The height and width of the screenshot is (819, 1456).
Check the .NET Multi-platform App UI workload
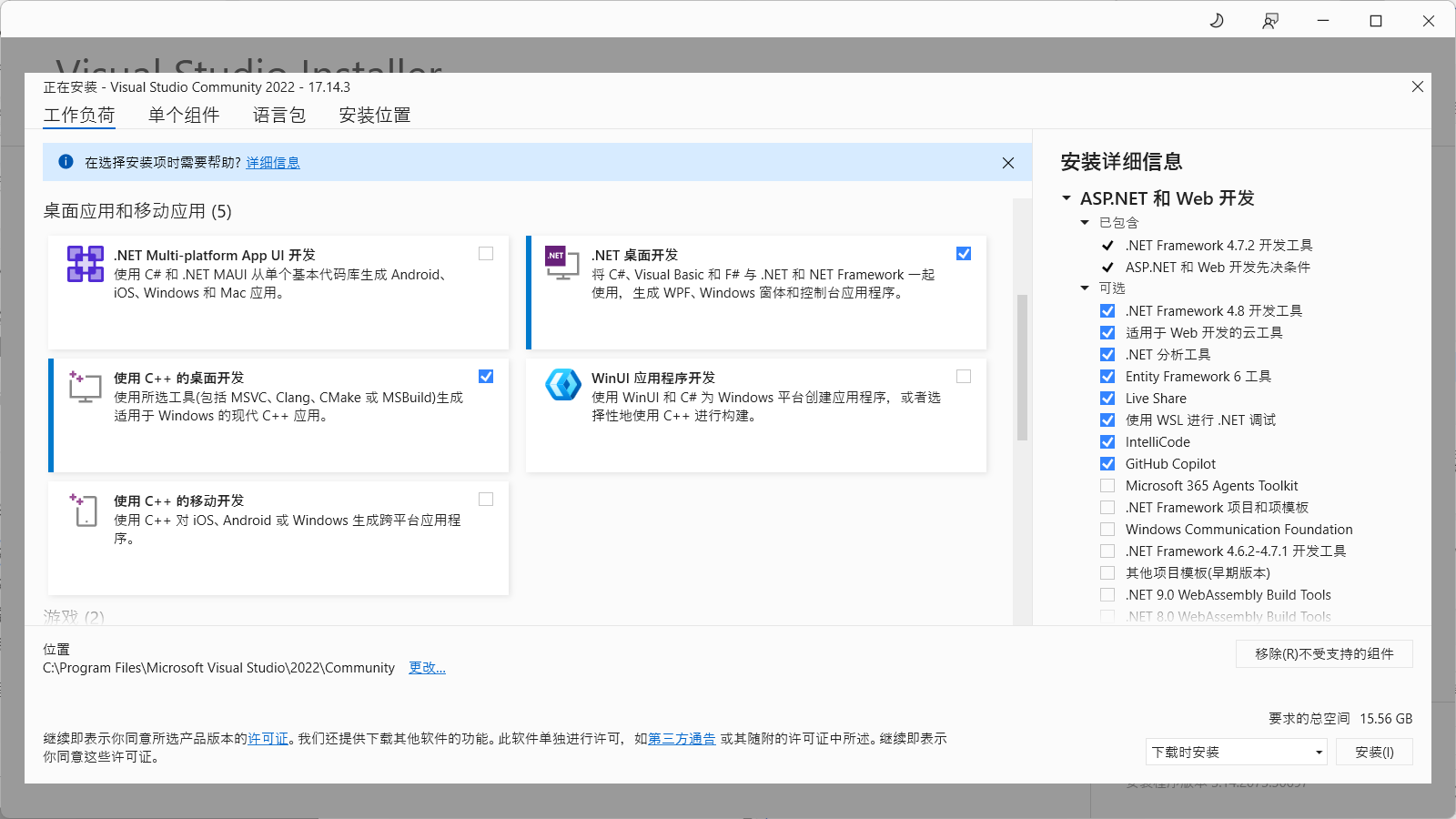486,254
